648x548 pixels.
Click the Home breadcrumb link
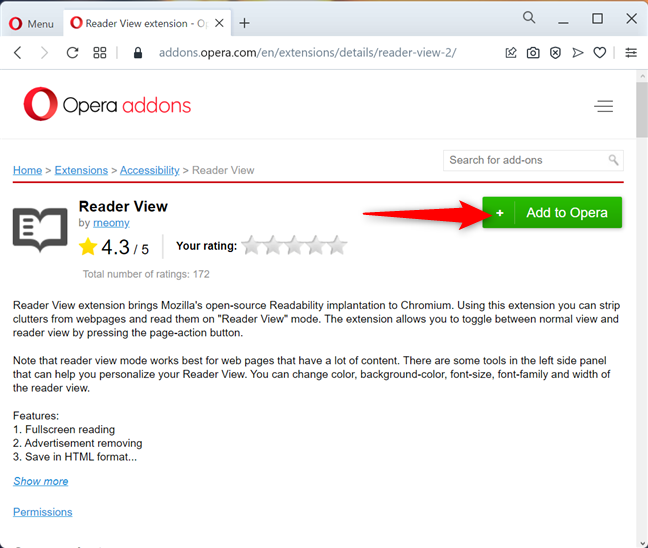click(x=27, y=170)
